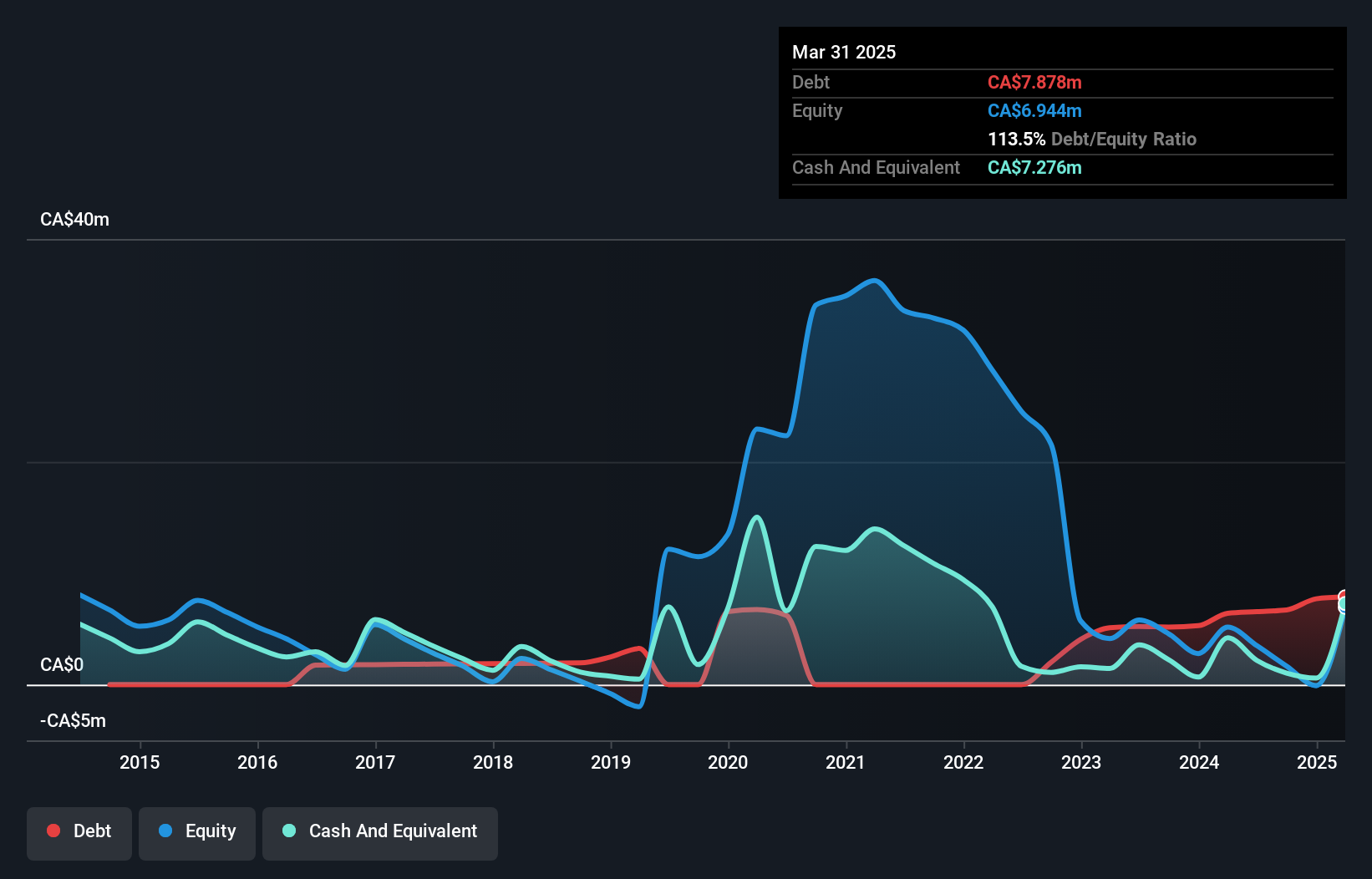Click the CA$7.878m debt value
Screen dimensions: 1372x879
click(x=1034, y=82)
